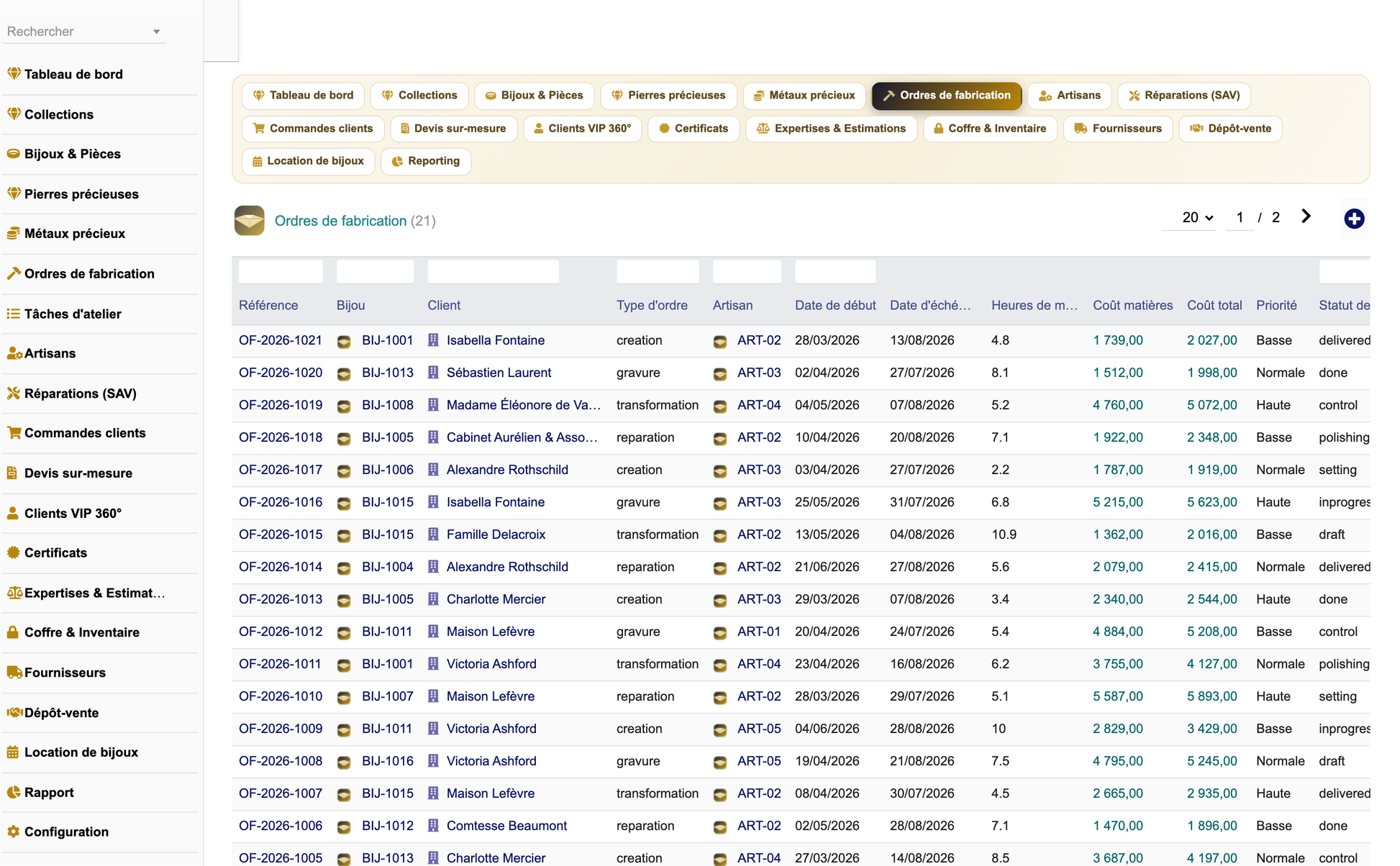Open bijou icon for OF-2026-1021 row
This screenshot has width=1400, height=866.
coord(344,341)
